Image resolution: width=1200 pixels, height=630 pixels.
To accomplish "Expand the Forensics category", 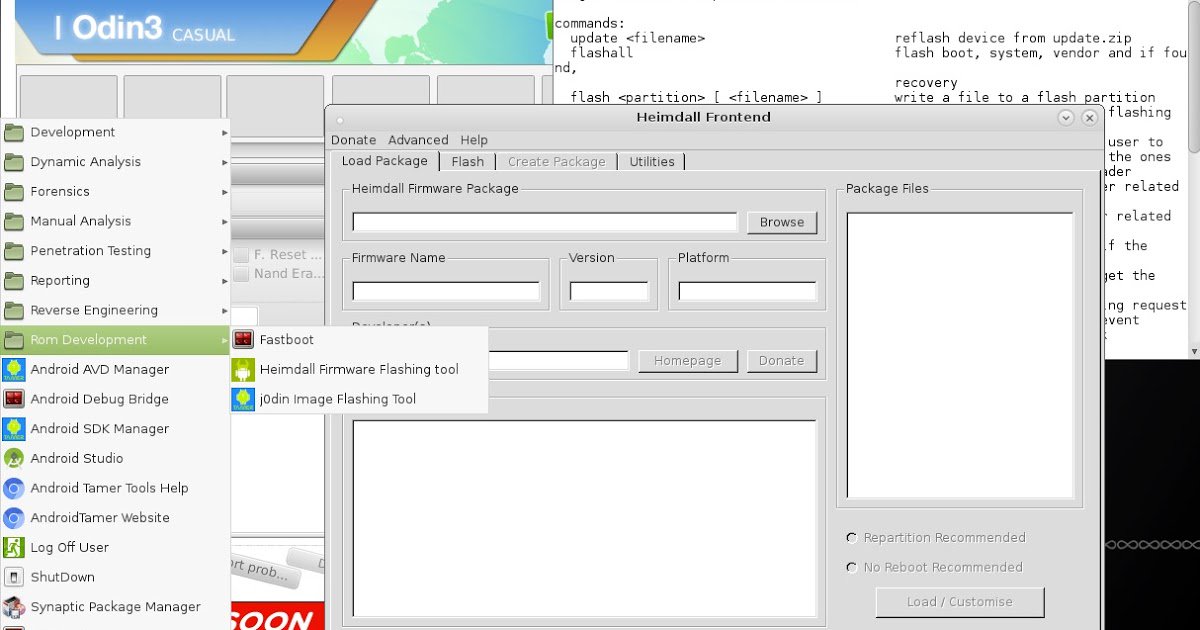I will click(x=58, y=191).
